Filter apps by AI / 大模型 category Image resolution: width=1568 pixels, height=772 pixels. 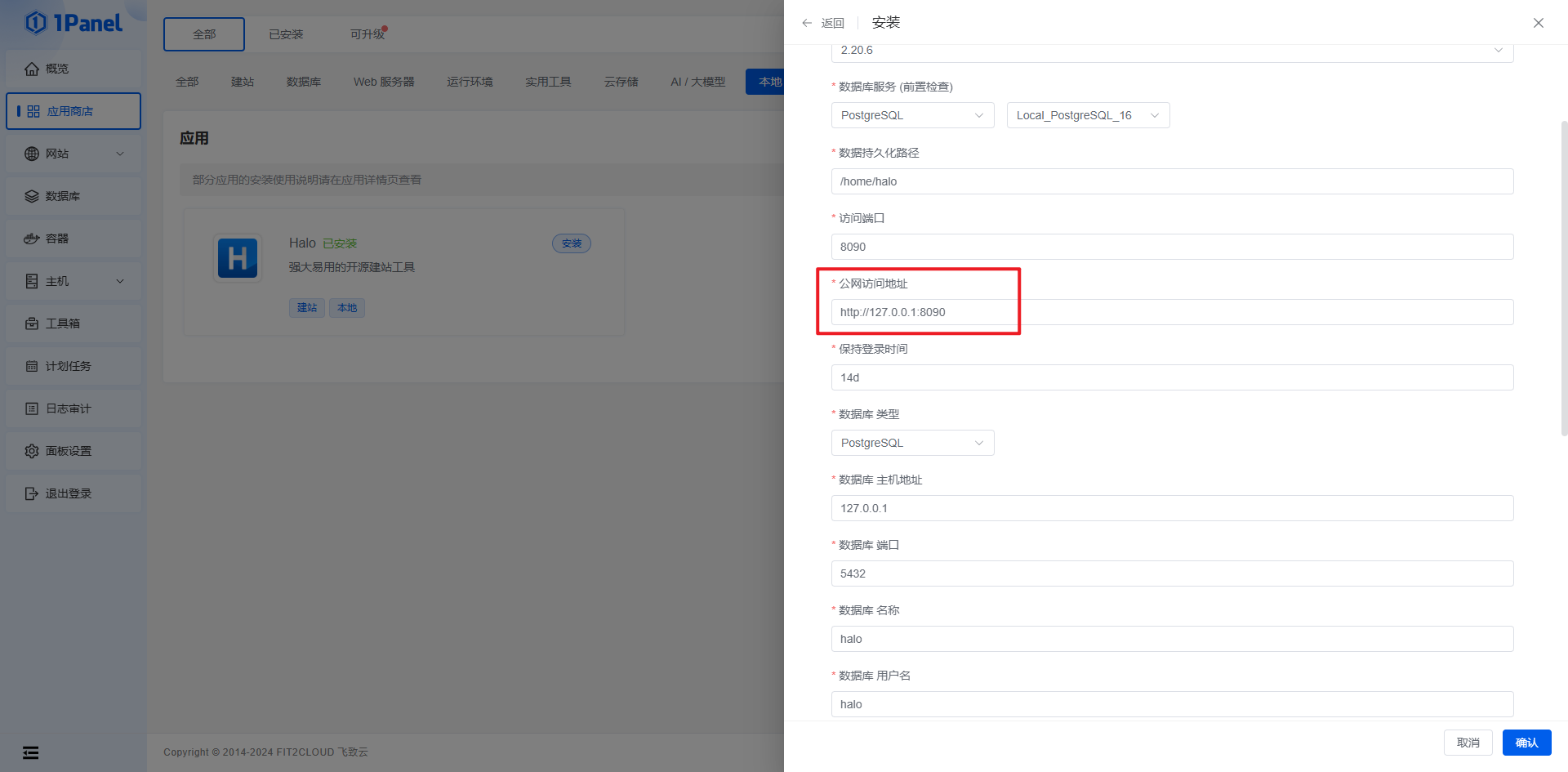pos(697,82)
